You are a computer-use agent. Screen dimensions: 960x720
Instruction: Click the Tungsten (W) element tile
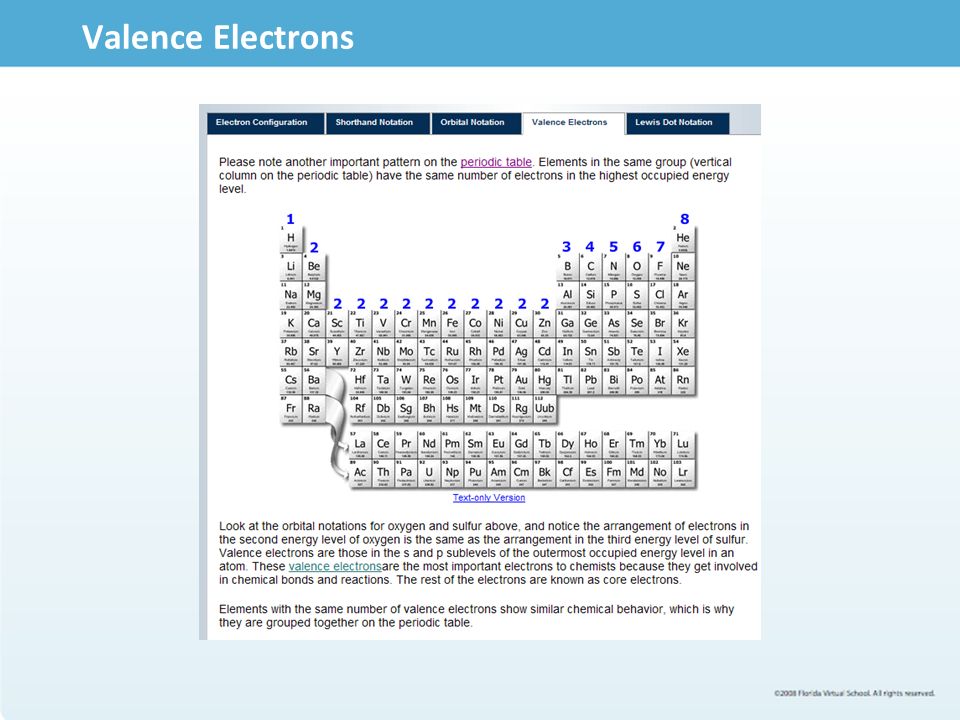406,380
